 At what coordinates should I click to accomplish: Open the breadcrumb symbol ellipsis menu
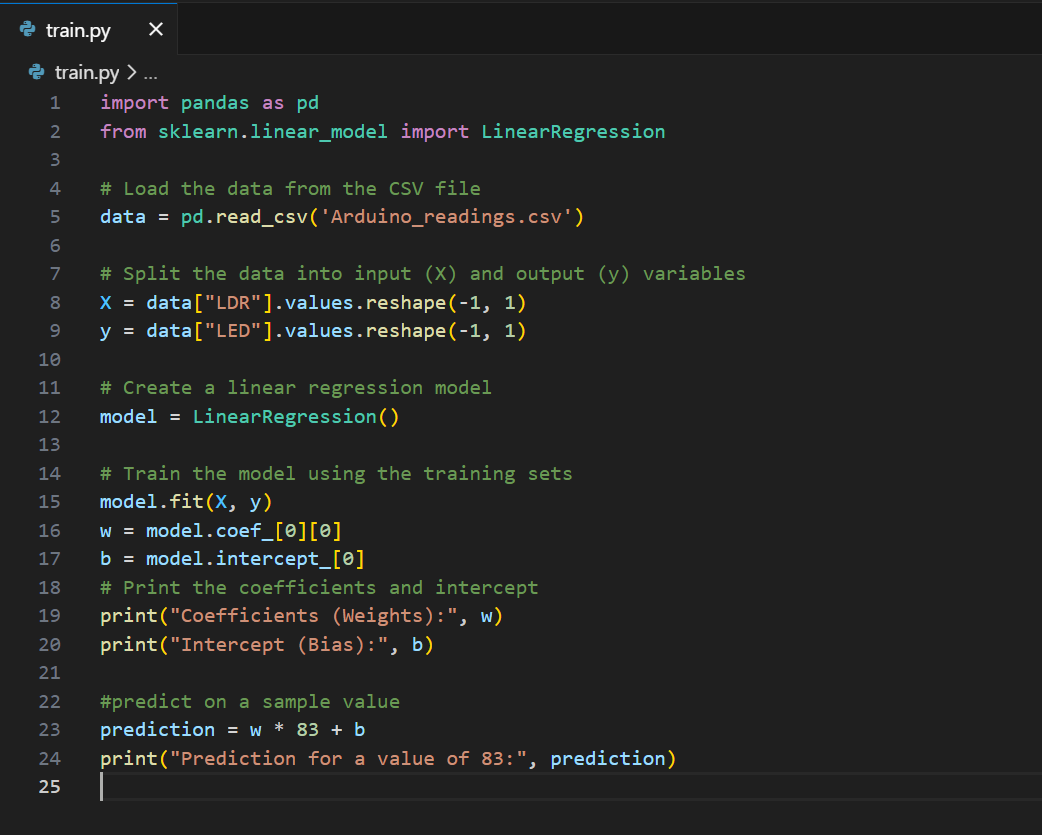coord(151,72)
